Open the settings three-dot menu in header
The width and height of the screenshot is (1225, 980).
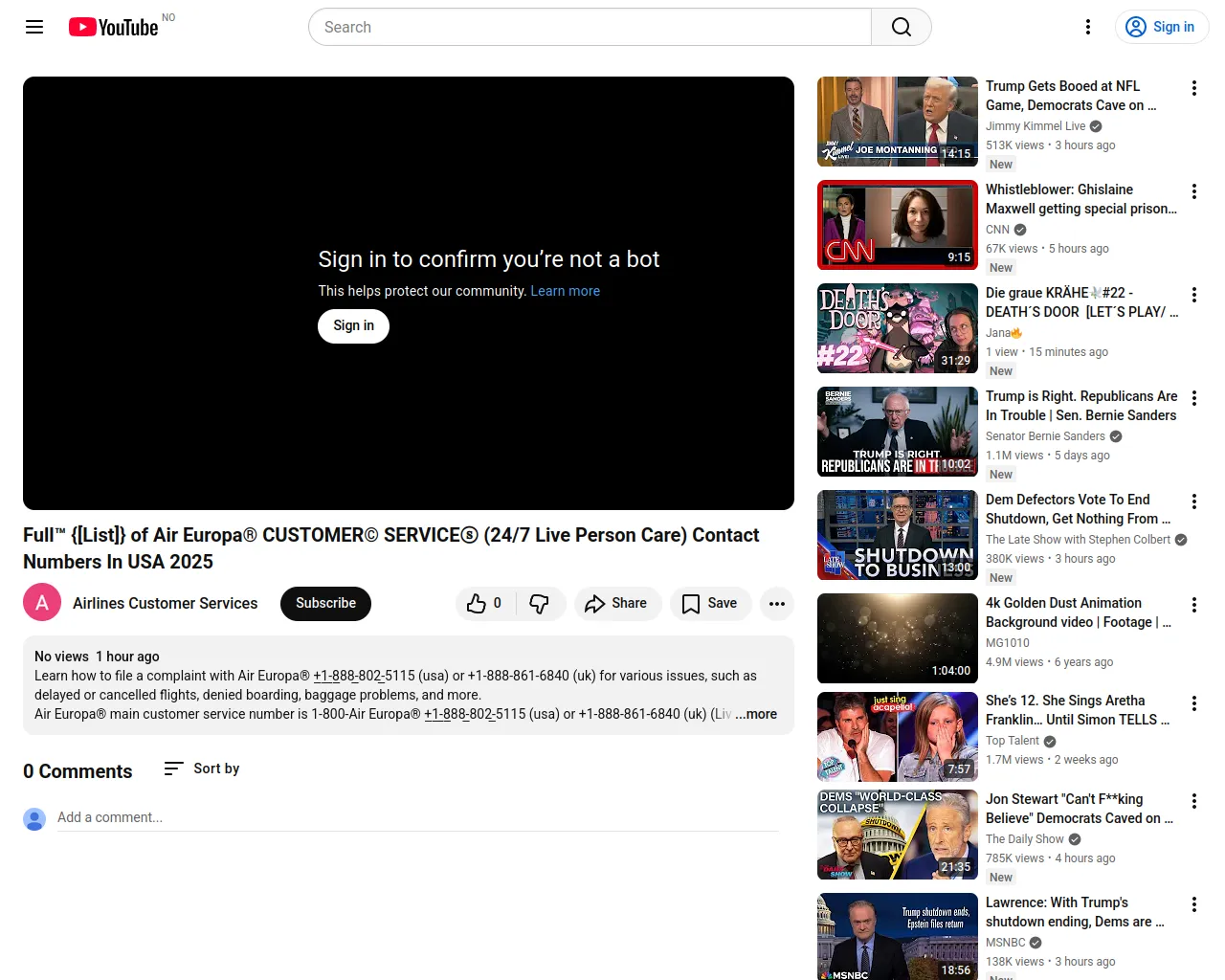click(1088, 27)
